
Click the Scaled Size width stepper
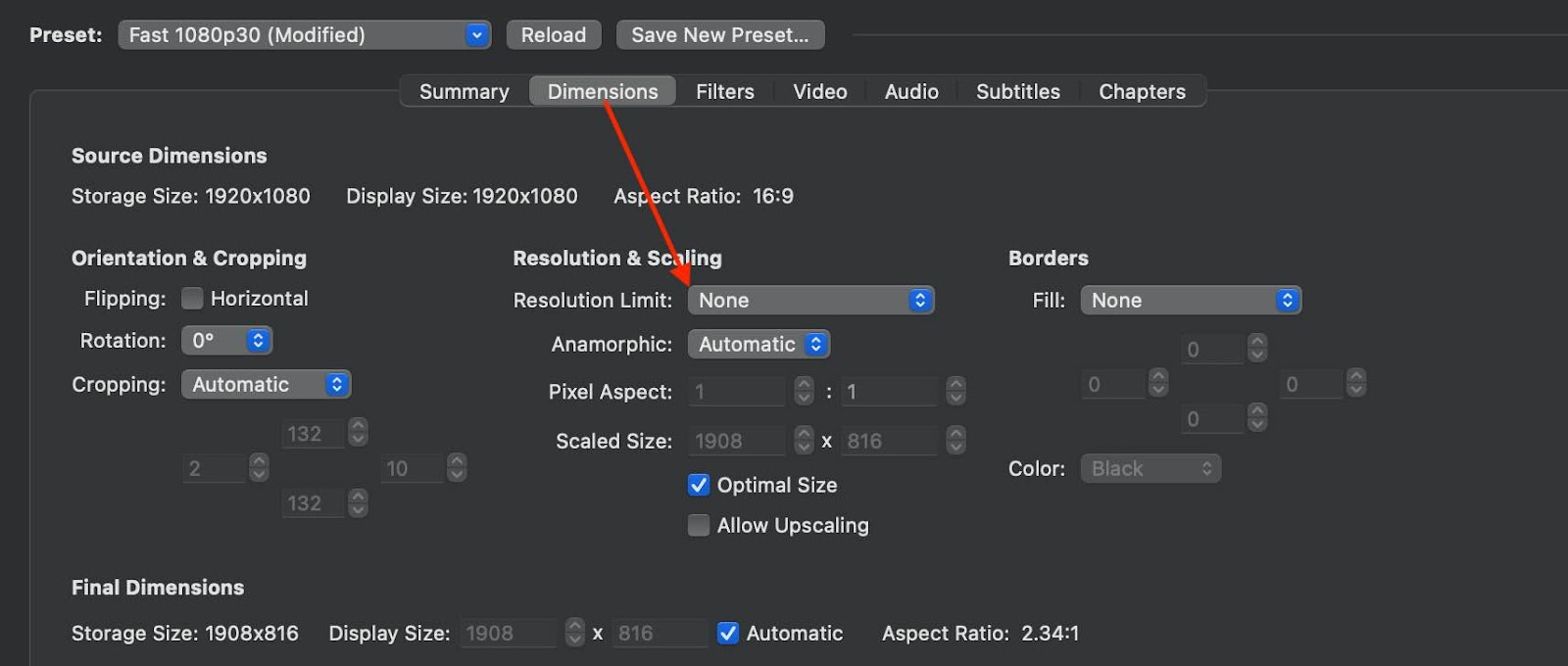[804, 441]
